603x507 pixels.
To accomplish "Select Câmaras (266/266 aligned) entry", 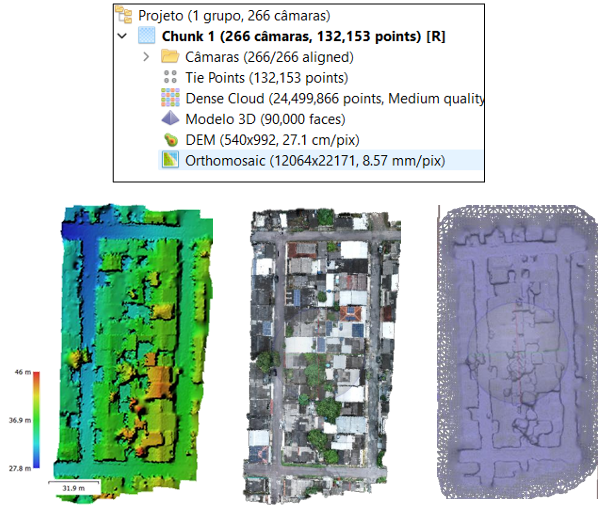I will tap(269, 57).
